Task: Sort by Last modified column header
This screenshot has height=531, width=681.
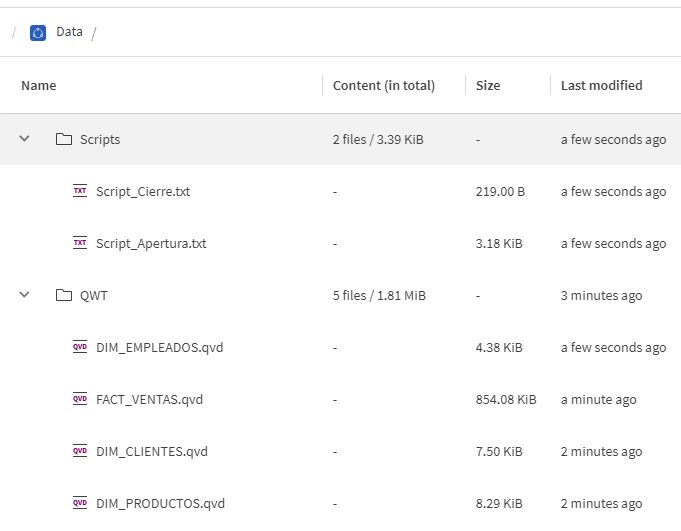Action: coord(602,86)
